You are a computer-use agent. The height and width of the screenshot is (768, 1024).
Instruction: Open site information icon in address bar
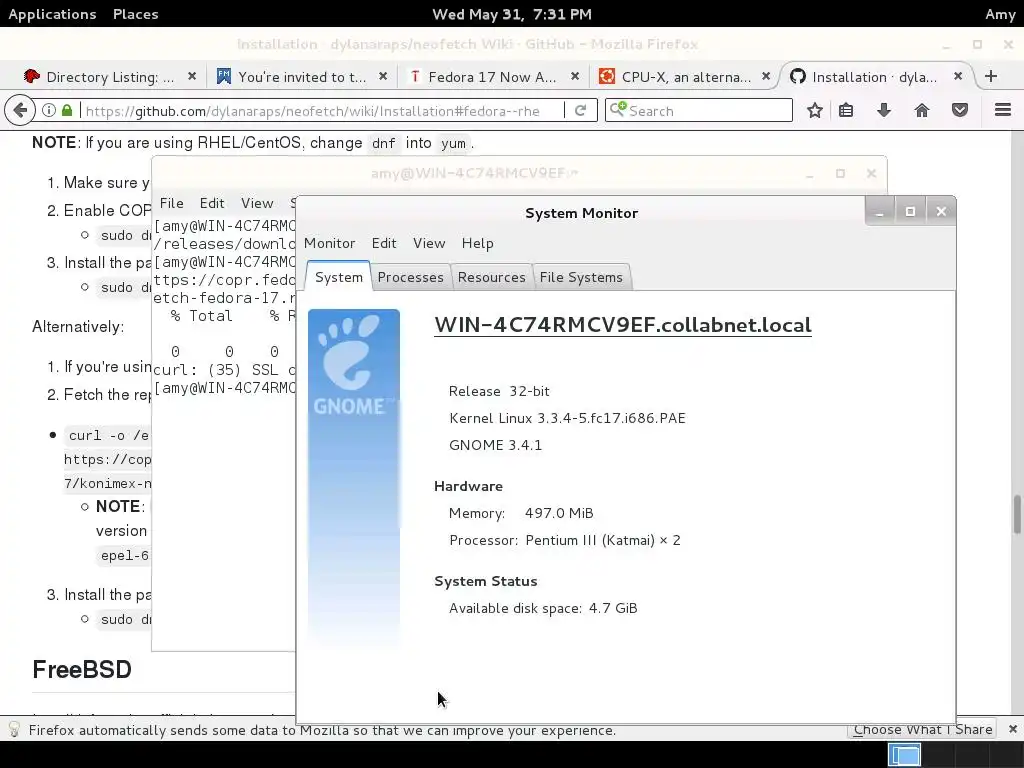tap(49, 110)
